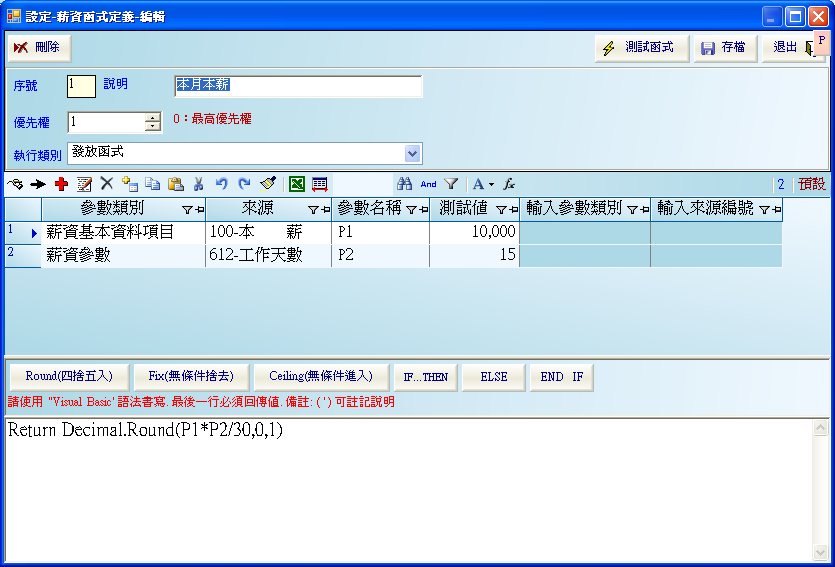
Task: Insert Round(四捨五入) function
Action: click(x=69, y=377)
